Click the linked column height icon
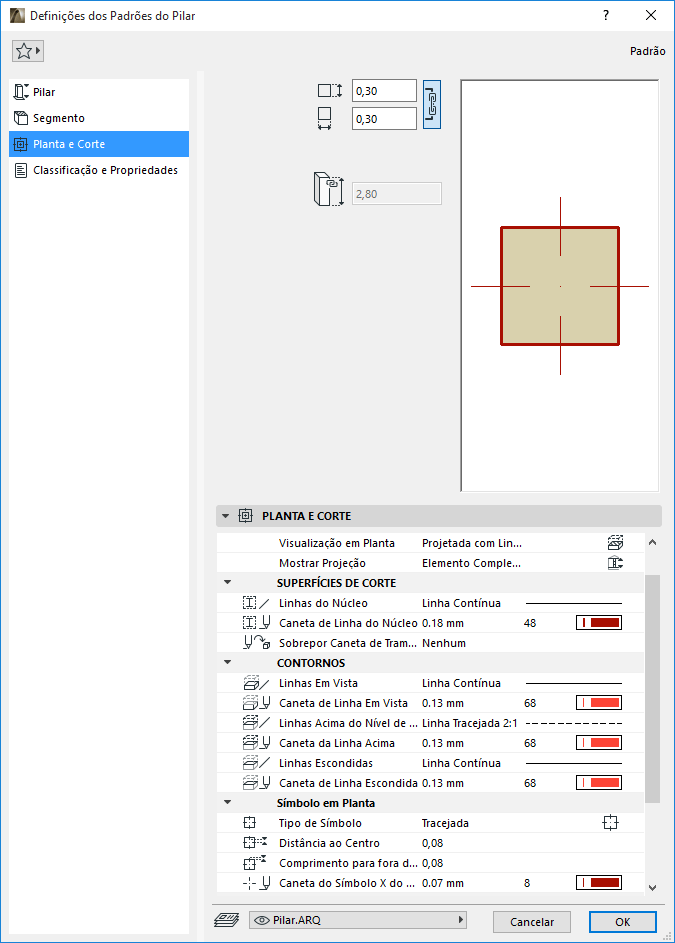The width and height of the screenshot is (675, 943). pyautogui.click(x=328, y=189)
